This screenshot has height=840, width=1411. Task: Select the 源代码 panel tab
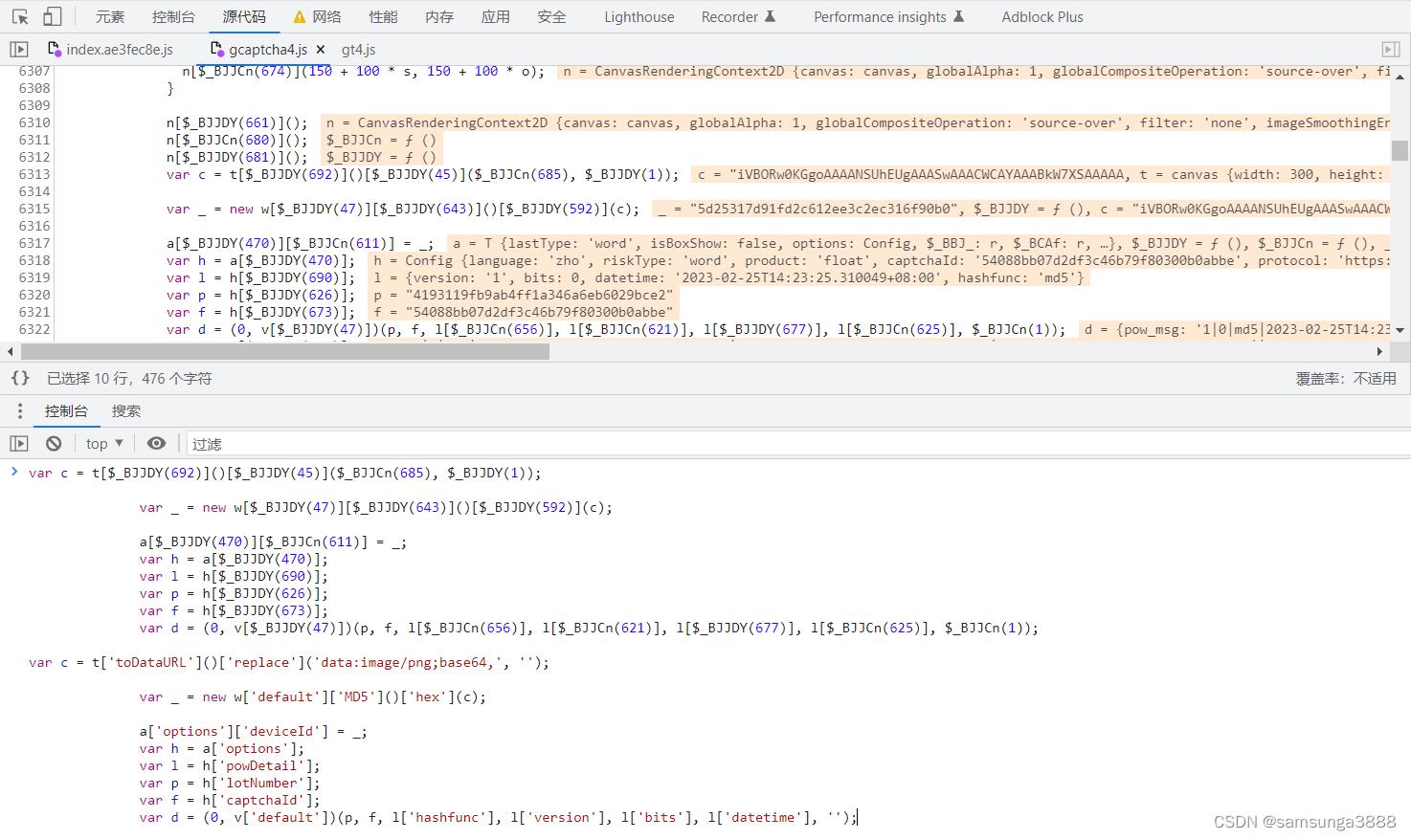point(244,16)
